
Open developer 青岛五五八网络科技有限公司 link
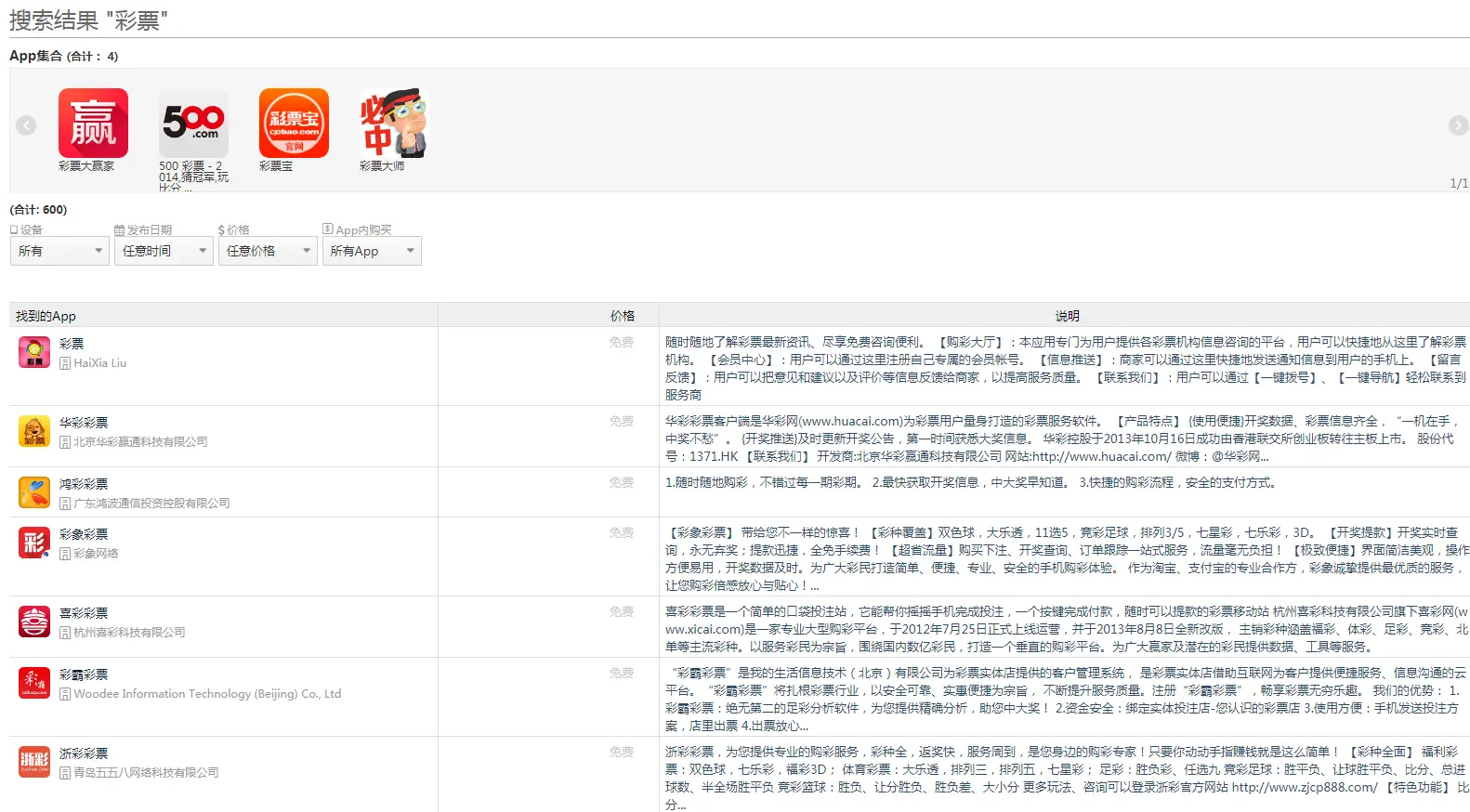click(x=146, y=773)
